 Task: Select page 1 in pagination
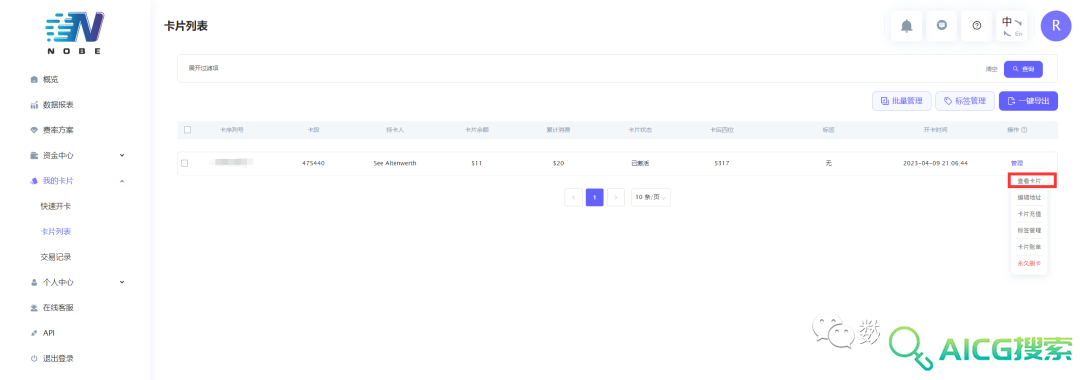[594, 197]
